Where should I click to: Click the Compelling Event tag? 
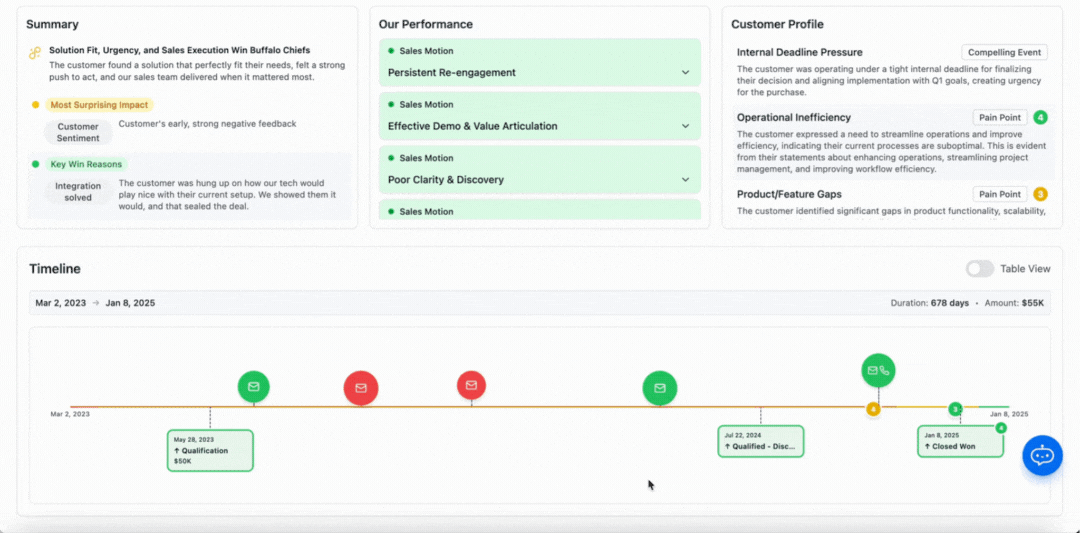point(1004,52)
